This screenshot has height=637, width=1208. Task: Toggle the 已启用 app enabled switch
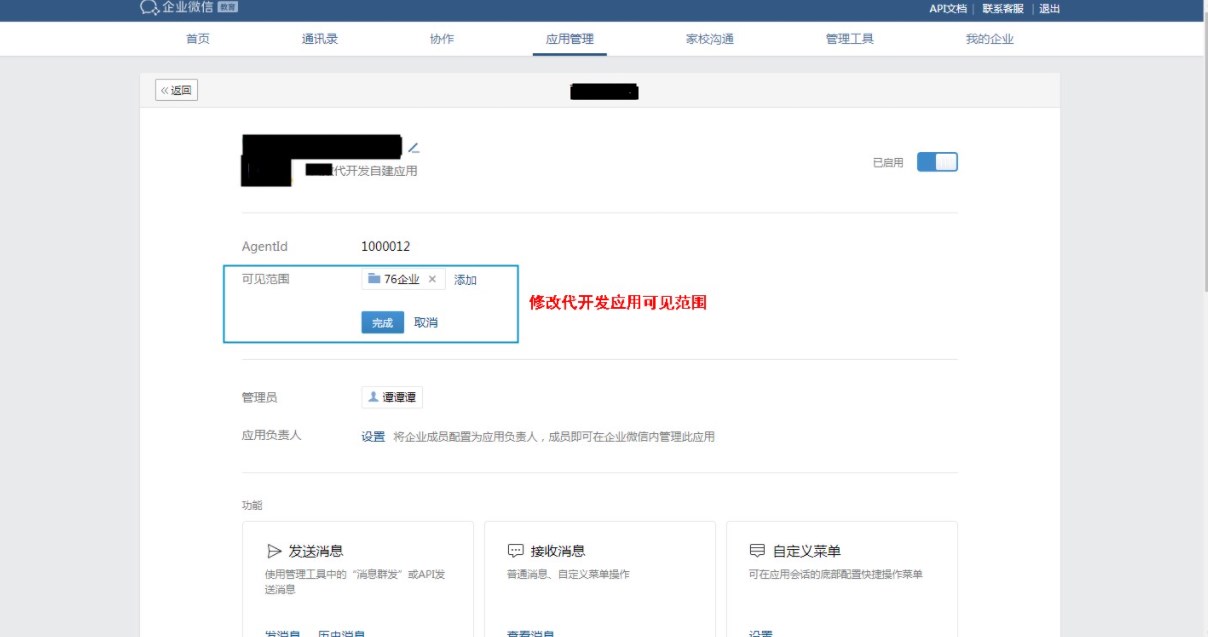(937, 162)
